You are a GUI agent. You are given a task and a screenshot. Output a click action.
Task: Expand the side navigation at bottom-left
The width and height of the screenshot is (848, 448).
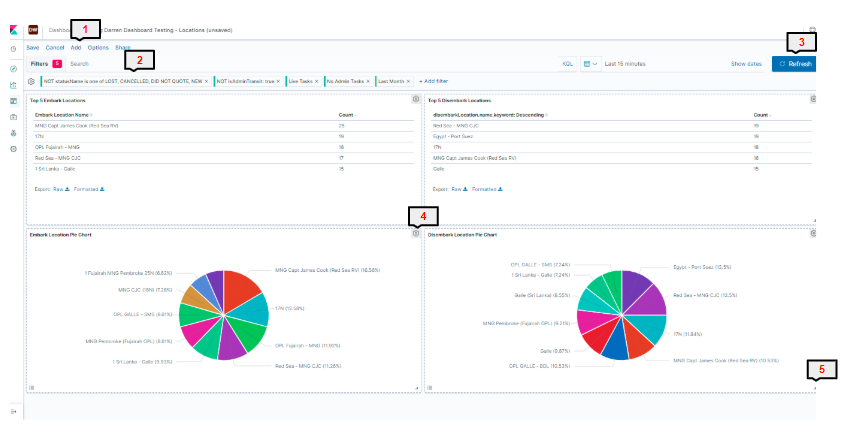coord(14,412)
